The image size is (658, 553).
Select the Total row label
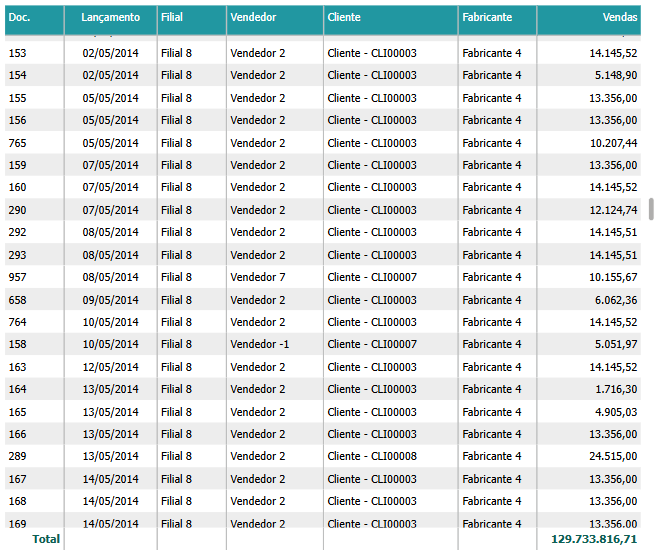pyautogui.click(x=46, y=539)
